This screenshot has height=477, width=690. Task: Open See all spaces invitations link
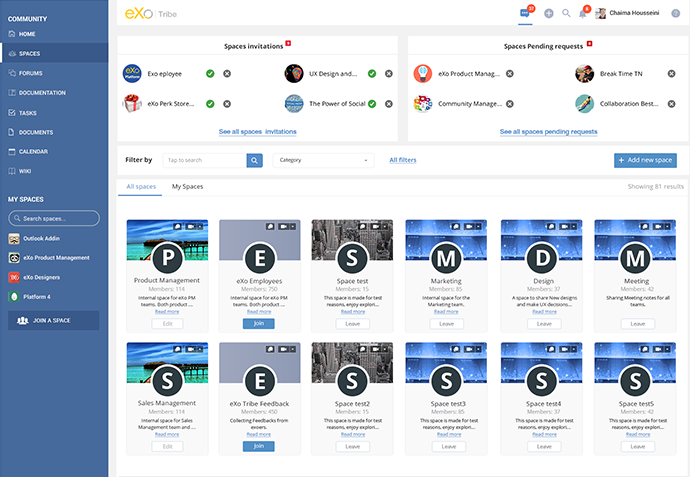point(257,132)
